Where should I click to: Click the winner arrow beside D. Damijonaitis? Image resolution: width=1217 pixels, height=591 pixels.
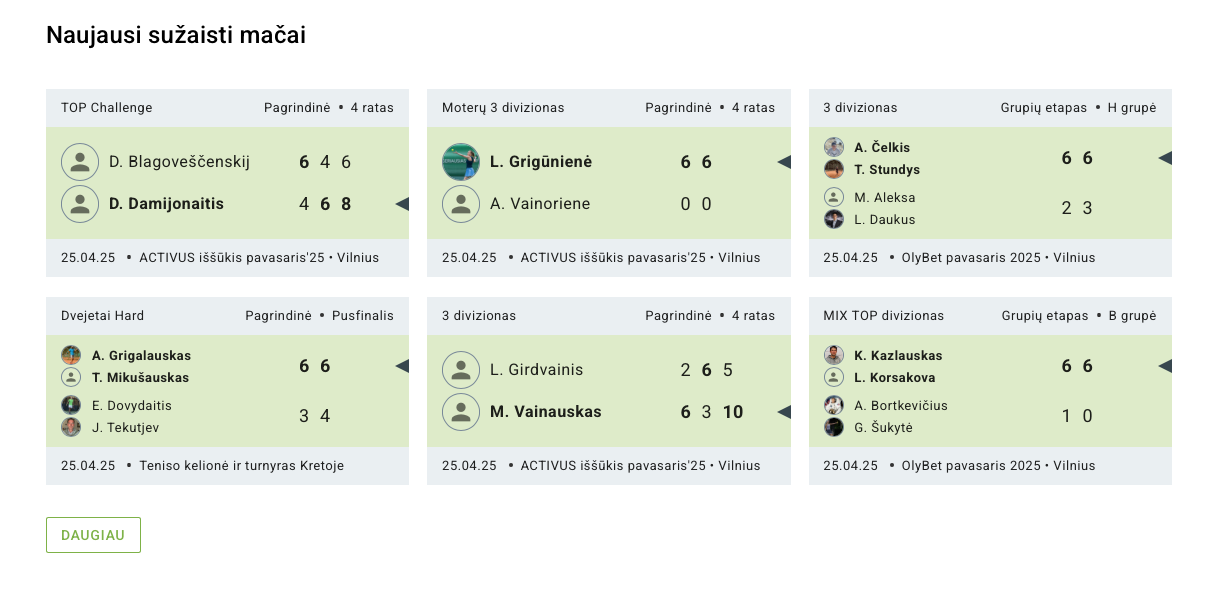[x=402, y=204]
